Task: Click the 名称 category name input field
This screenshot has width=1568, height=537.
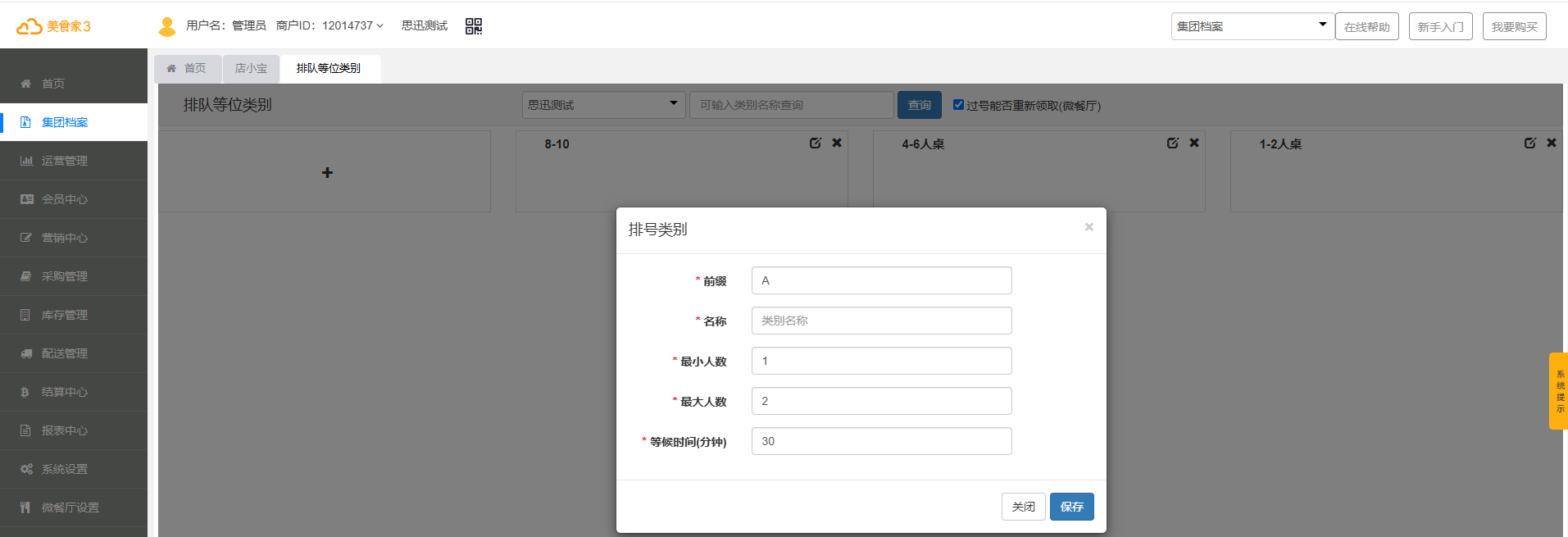Action: pos(881,321)
